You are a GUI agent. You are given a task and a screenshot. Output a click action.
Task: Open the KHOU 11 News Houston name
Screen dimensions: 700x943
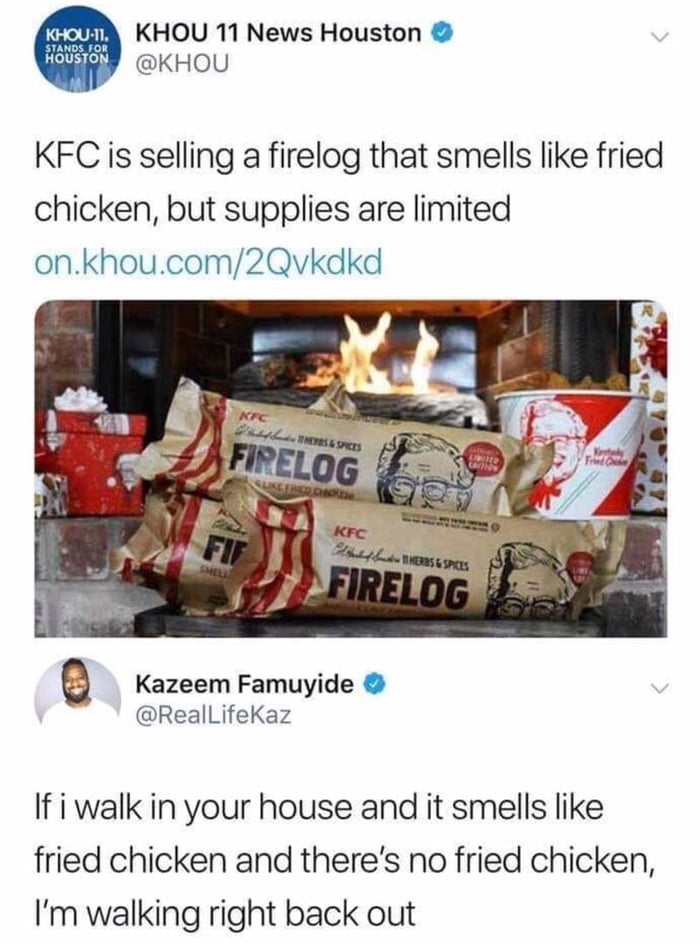[x=280, y=32]
